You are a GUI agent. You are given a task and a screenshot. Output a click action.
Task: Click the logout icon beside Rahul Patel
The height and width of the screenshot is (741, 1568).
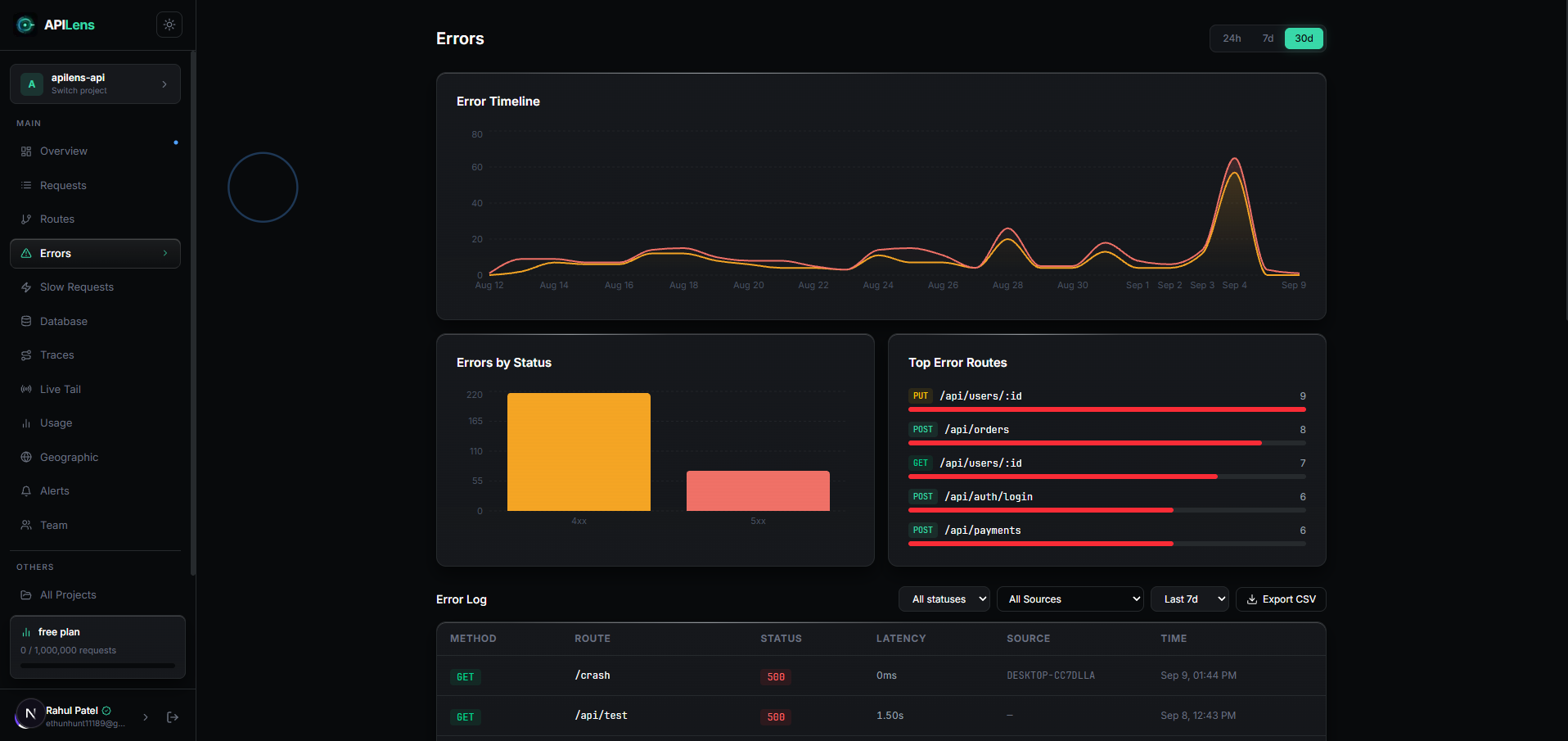point(173,717)
